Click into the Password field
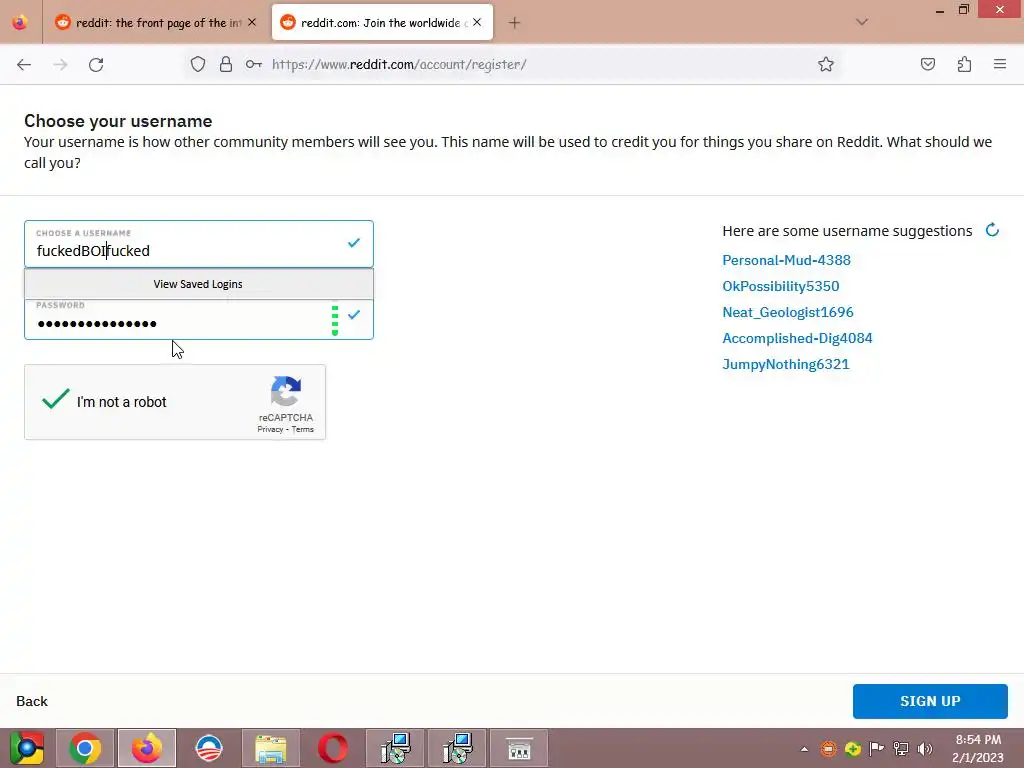 [199, 319]
